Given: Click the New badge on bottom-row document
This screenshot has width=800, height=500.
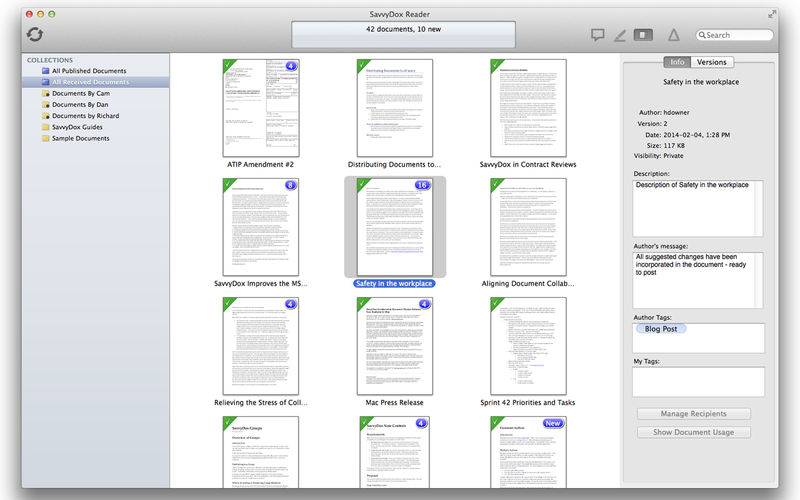Looking at the screenshot, I should coord(553,423).
